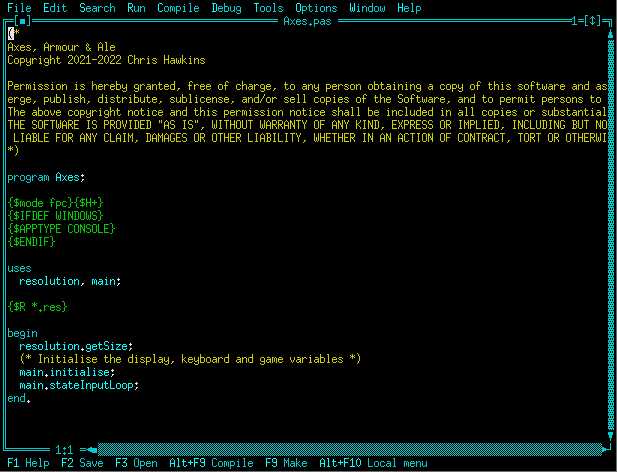The image size is (617, 472).
Task: Click the '{$ENDIF}' line
Action: pyautogui.click(x=31, y=242)
